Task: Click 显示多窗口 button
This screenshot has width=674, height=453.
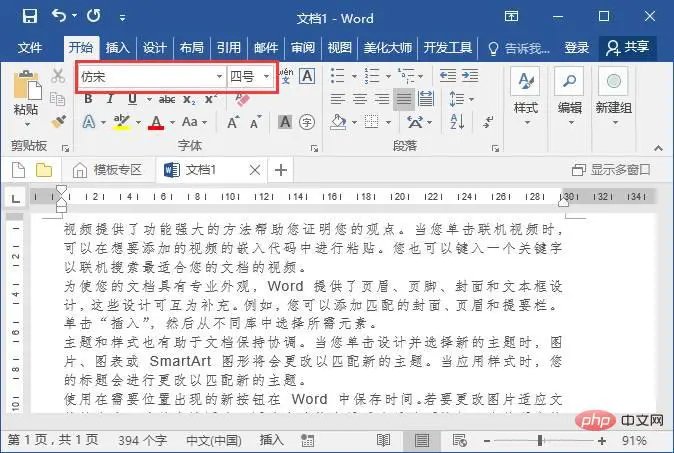Action: [611, 170]
